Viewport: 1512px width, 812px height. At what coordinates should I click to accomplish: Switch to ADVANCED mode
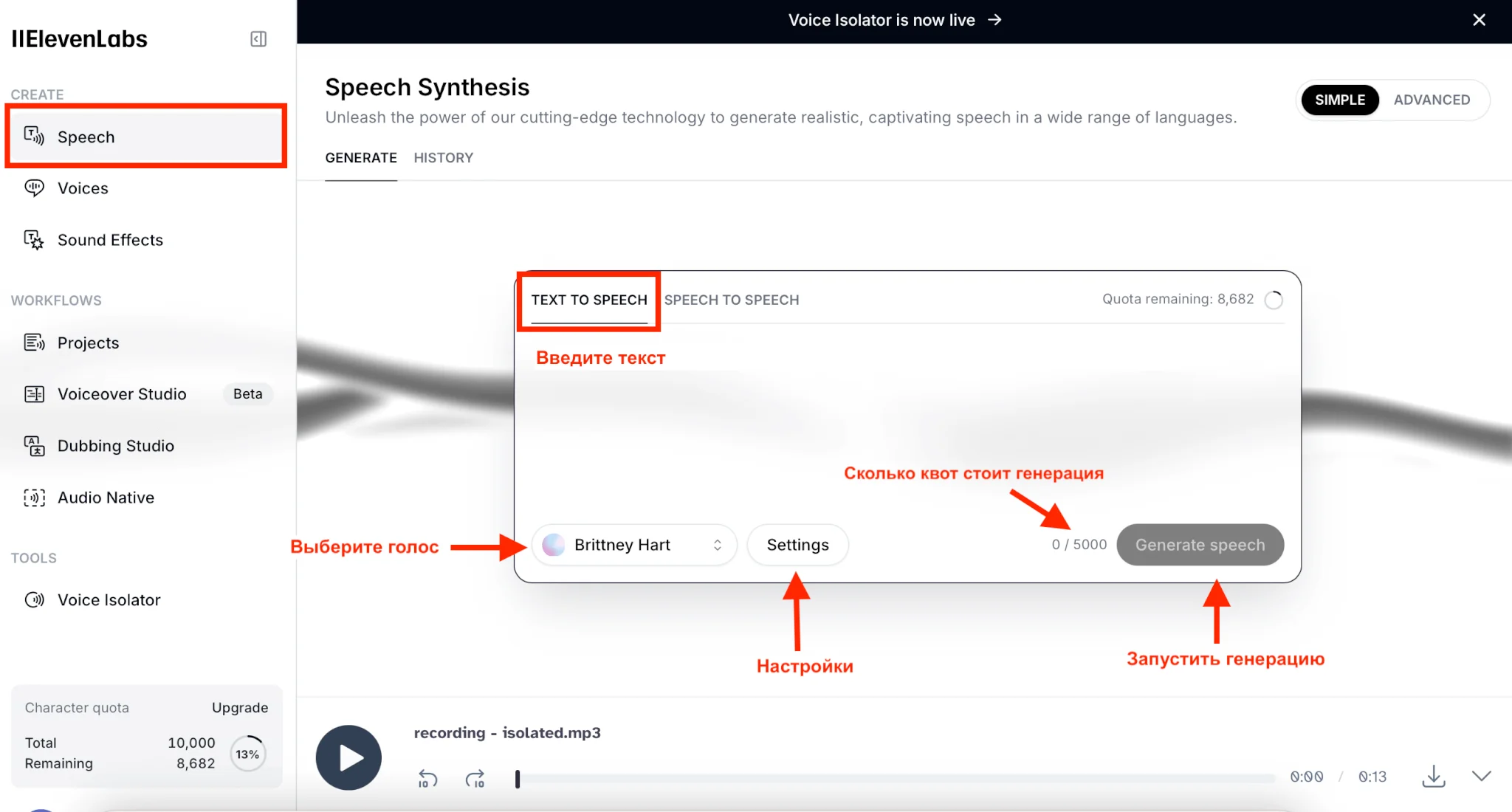pos(1431,100)
